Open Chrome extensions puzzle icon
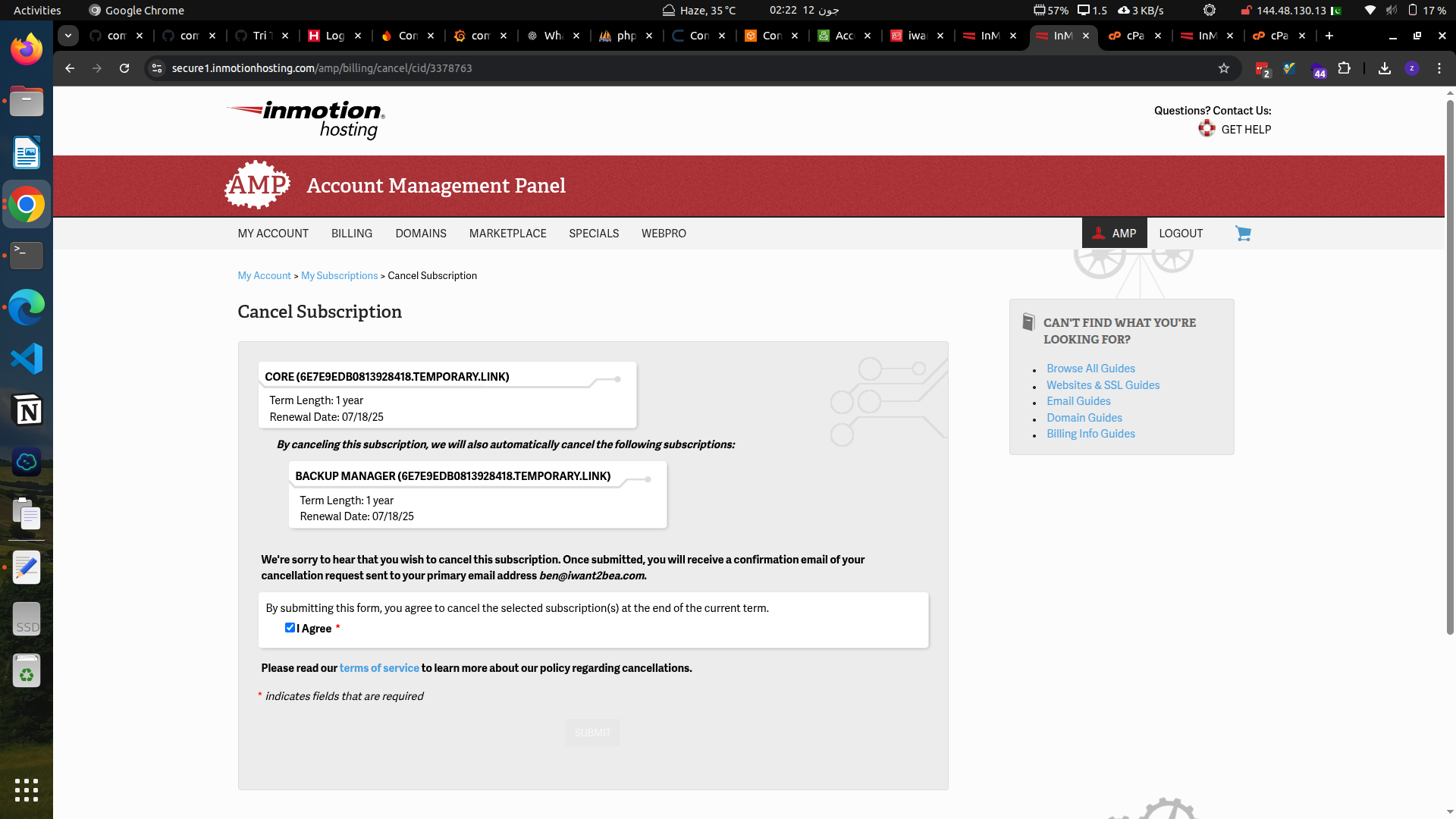The width and height of the screenshot is (1456, 819). tap(1344, 68)
